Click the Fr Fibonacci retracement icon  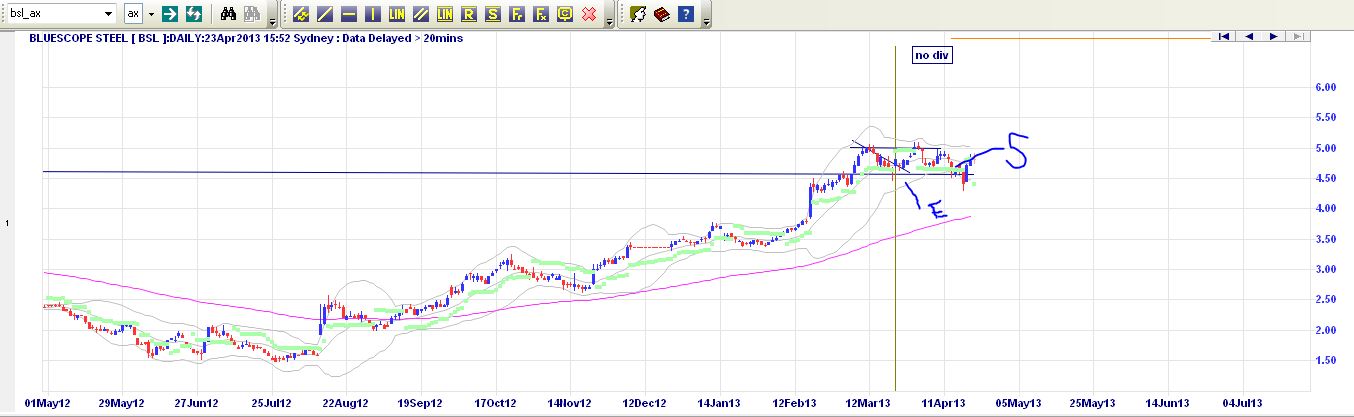[x=517, y=14]
